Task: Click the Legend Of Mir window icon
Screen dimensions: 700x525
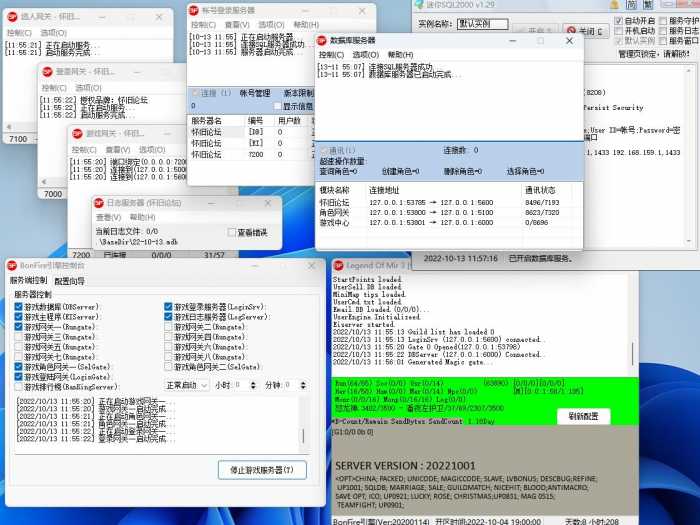Action: click(x=339, y=266)
